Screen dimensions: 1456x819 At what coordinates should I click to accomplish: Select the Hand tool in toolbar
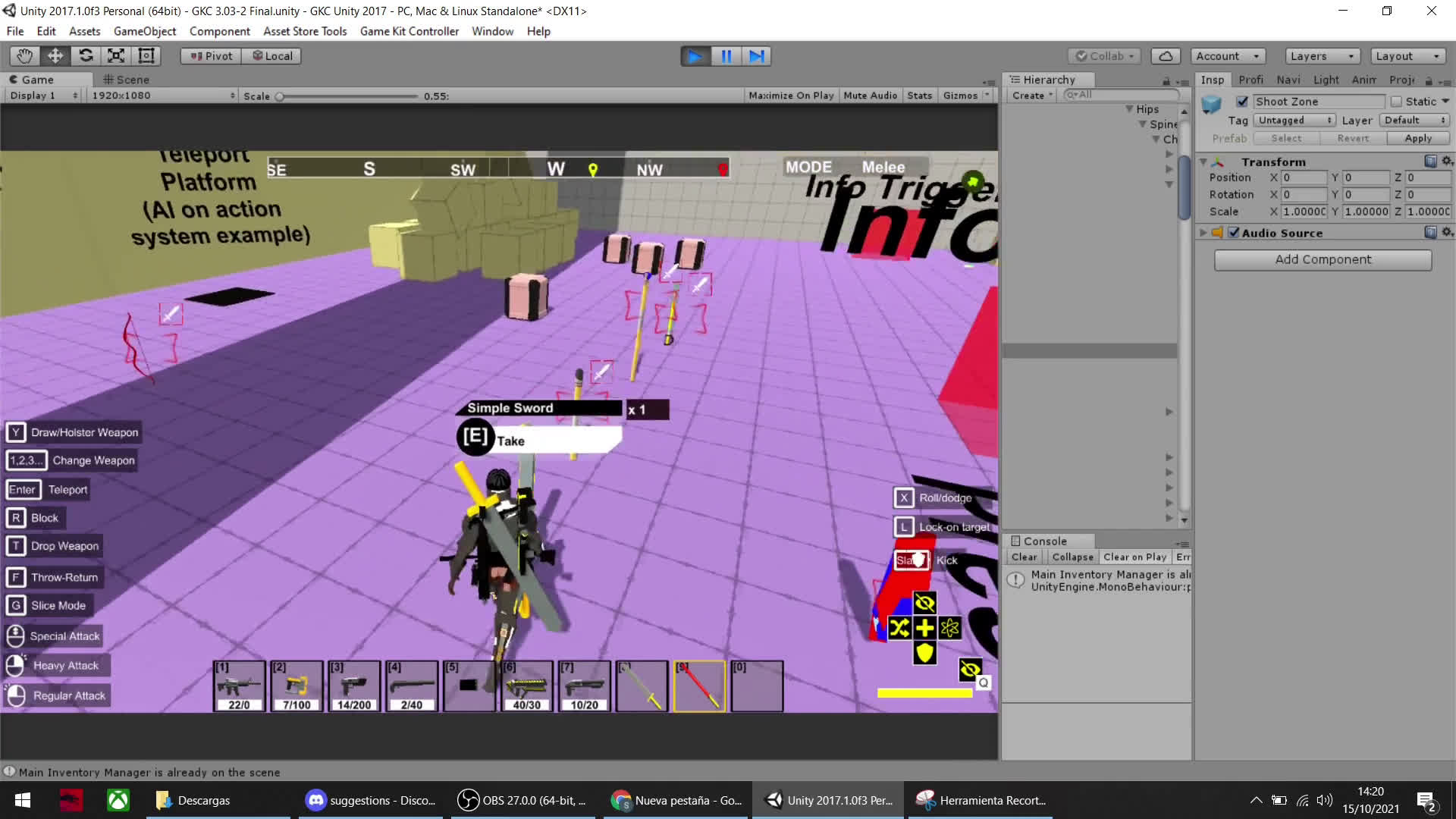coord(24,56)
